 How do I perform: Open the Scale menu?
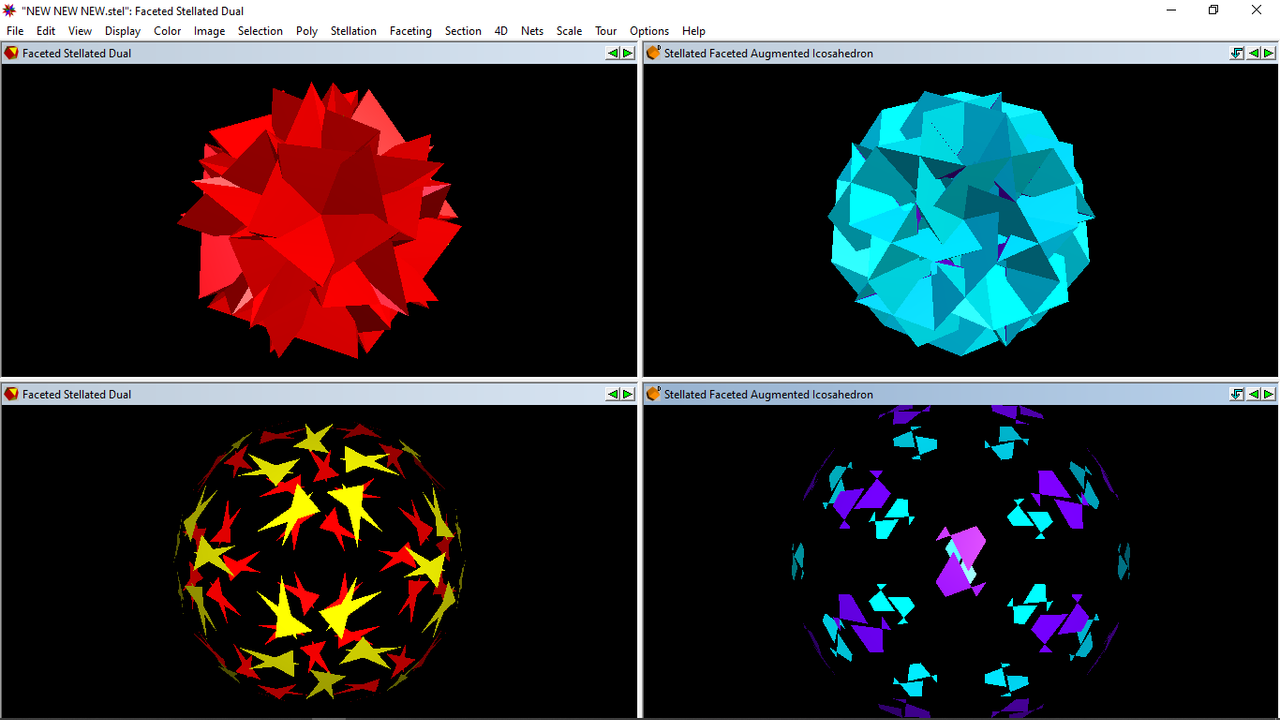point(569,31)
